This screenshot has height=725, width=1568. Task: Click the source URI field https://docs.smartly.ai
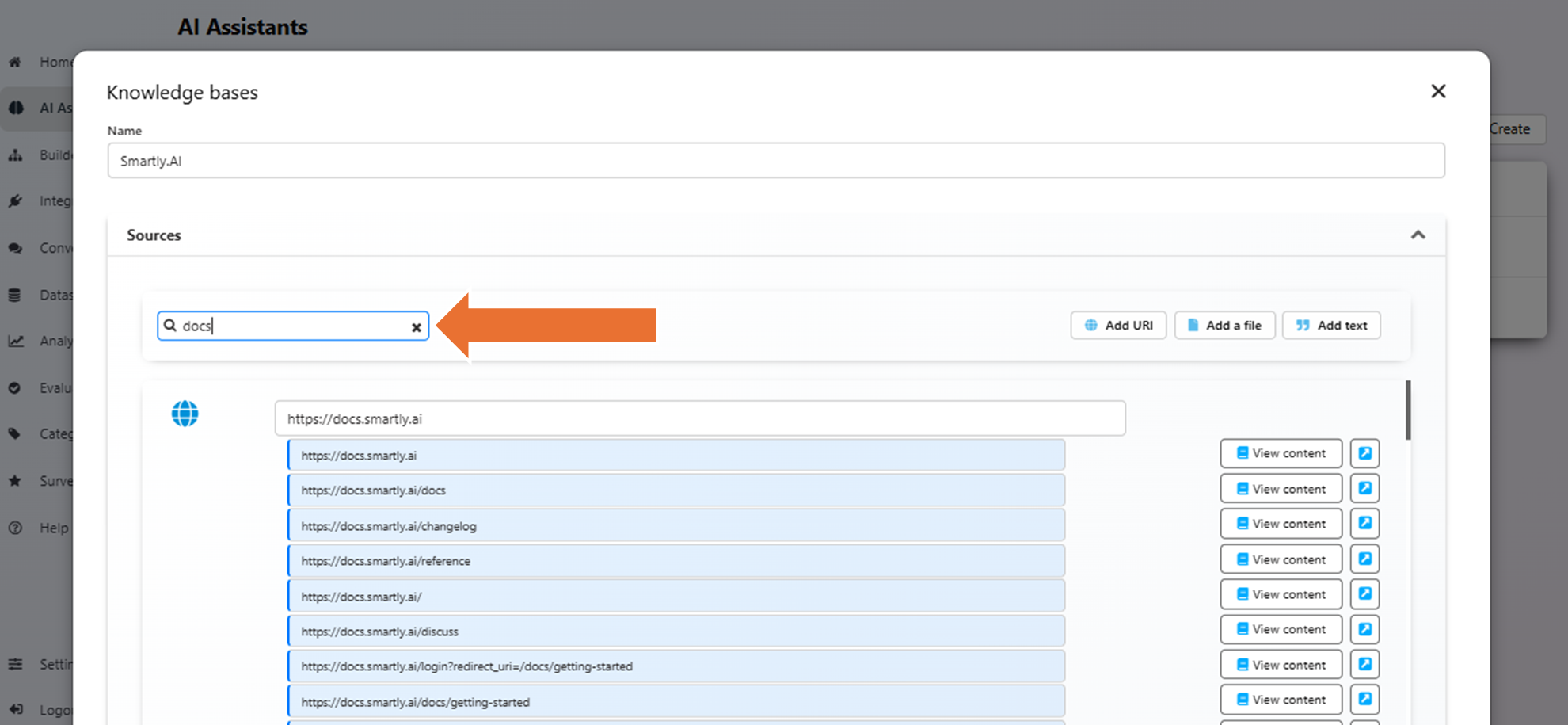click(700, 418)
